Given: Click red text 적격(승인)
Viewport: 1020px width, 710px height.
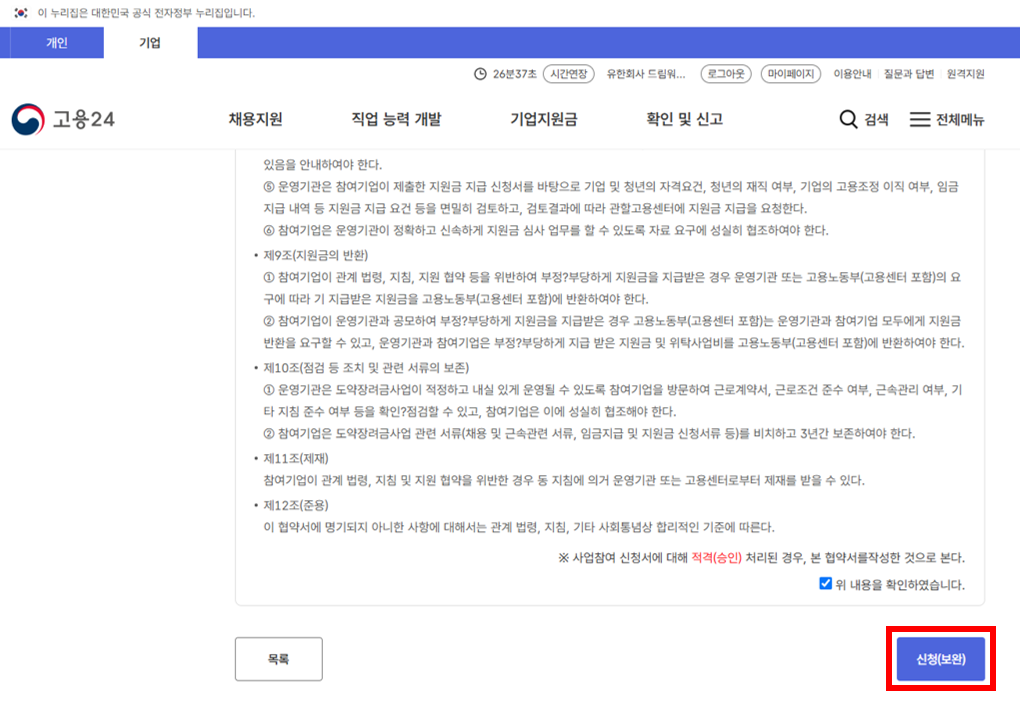Looking at the screenshot, I should [x=716, y=558].
